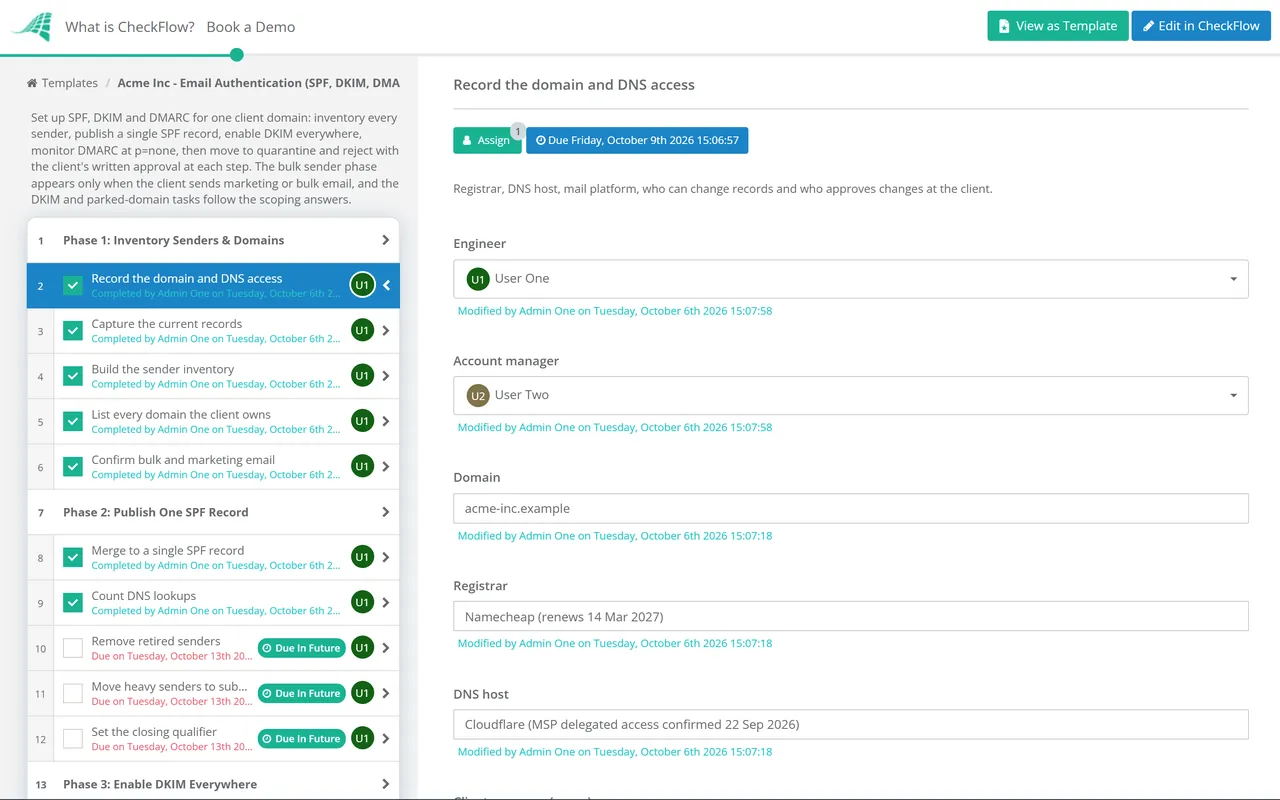The width and height of the screenshot is (1280, 800).
Task: Click U1 avatar on Remove retired senders
Action: coord(362,648)
